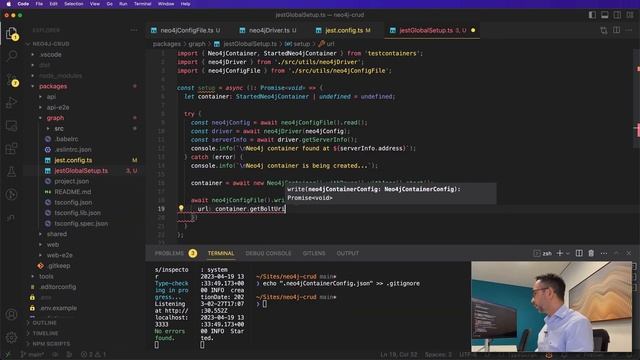Open editor More Actions menu
Image resolution: width=640 pixels, height=360 pixels.
click(629, 30)
